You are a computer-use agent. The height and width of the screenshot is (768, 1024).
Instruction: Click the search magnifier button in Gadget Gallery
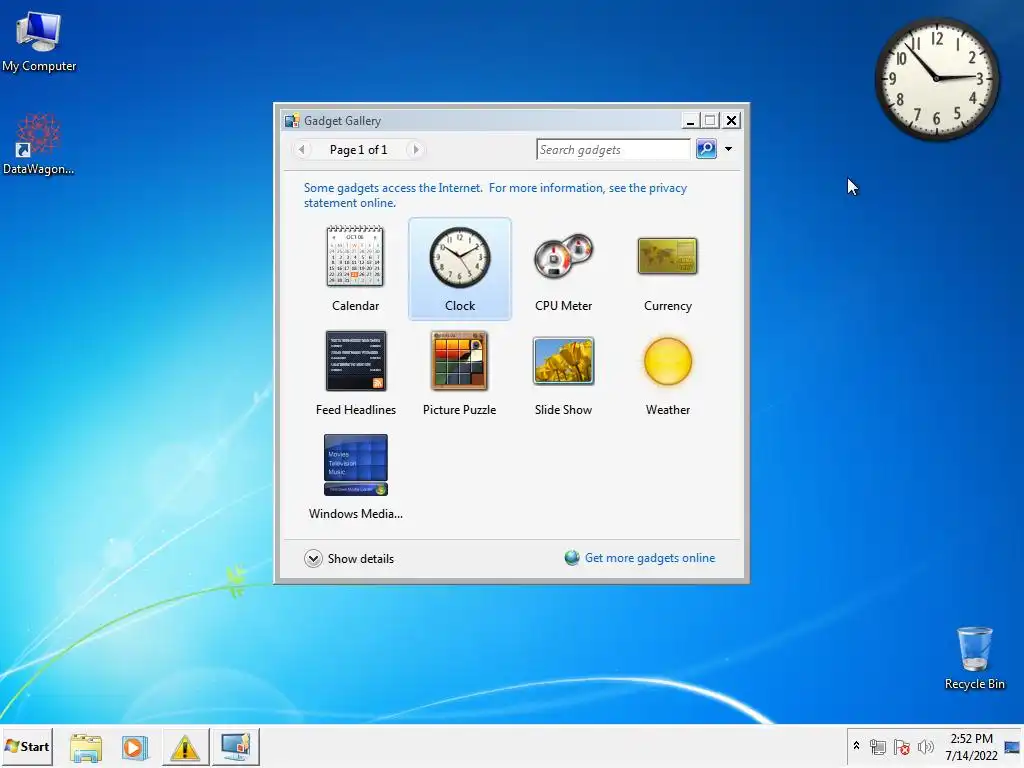(x=706, y=149)
